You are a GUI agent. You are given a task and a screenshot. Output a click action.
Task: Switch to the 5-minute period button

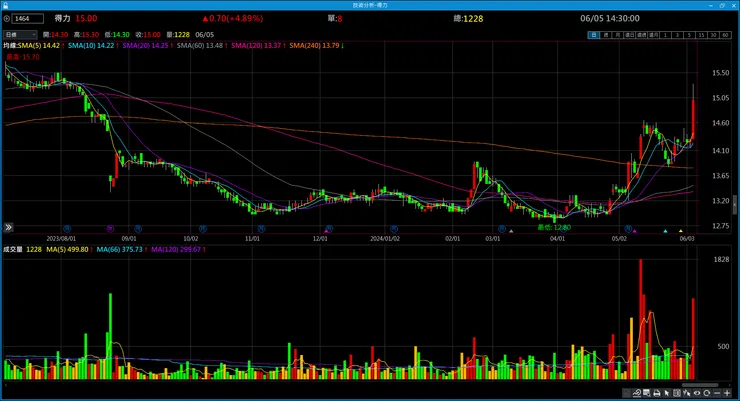690,35
